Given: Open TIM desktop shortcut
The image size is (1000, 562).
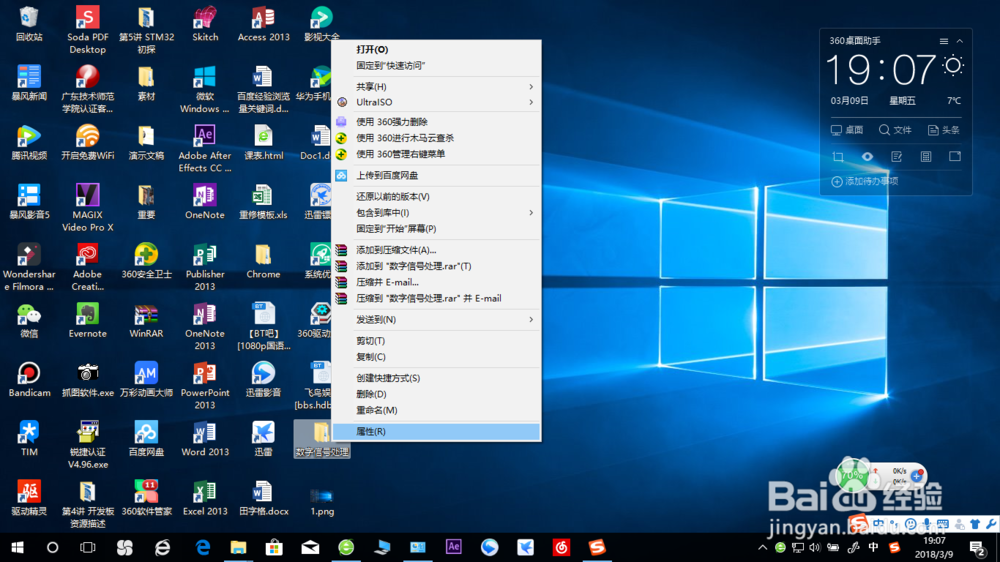Looking at the screenshot, I should click(29, 439).
